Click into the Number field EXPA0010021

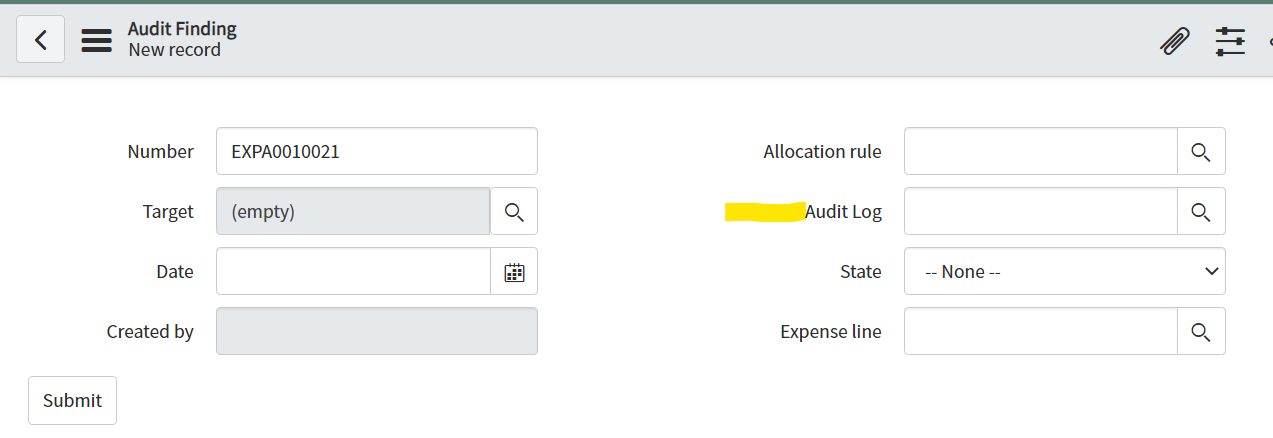point(377,151)
